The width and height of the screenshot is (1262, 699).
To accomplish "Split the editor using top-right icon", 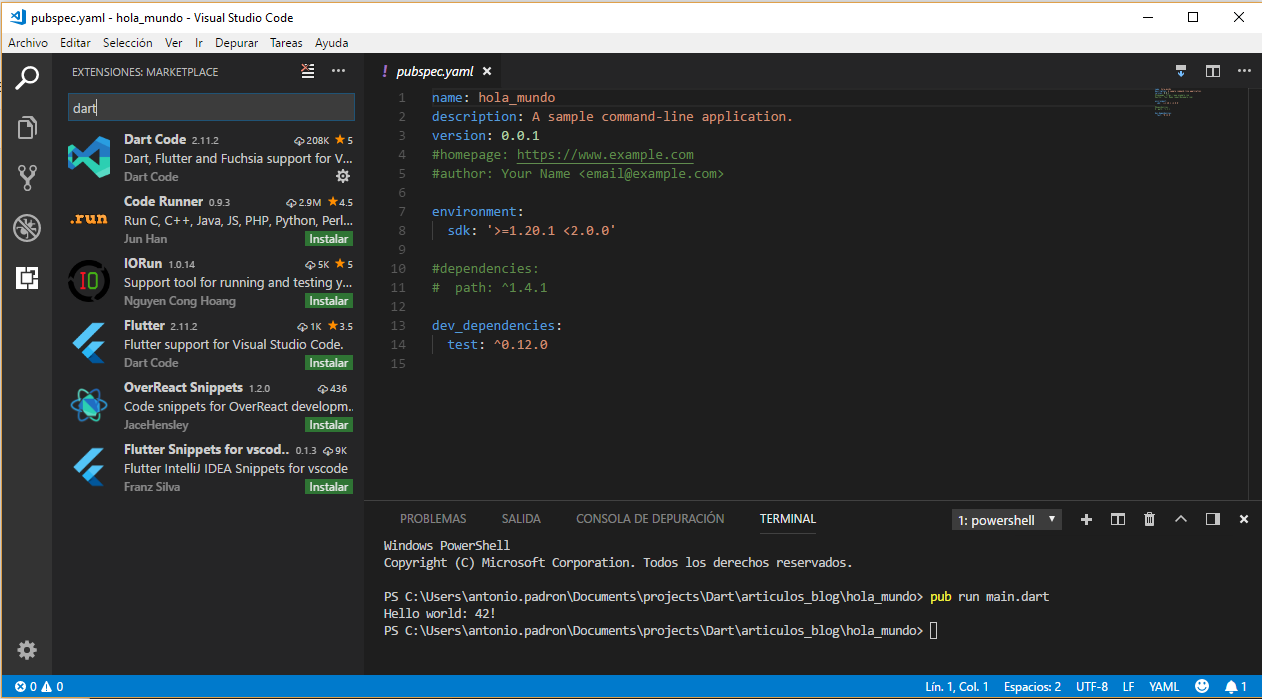I will point(1213,71).
